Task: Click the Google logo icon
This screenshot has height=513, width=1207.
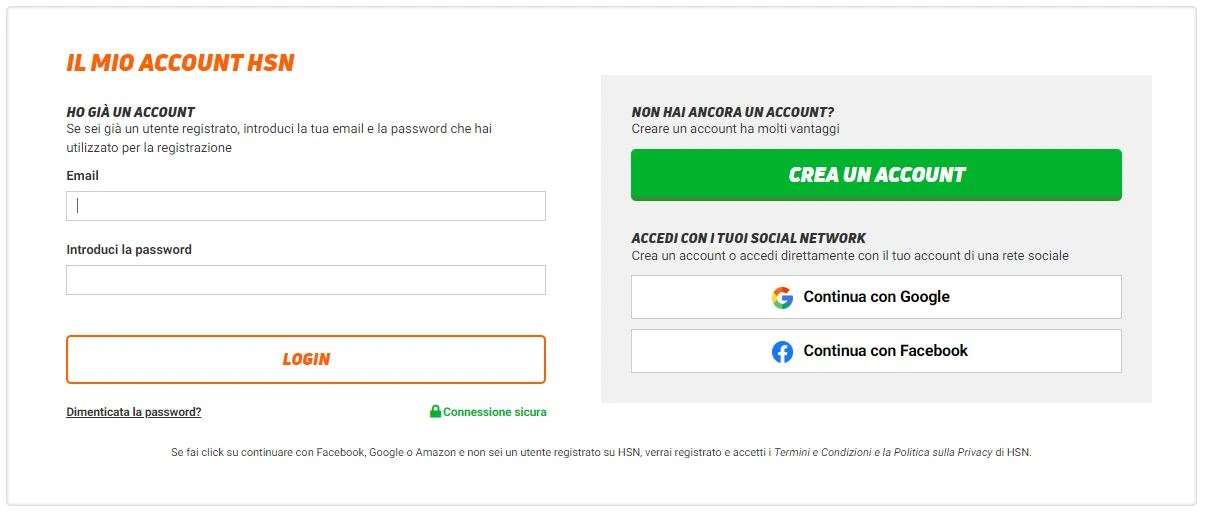Action: pos(782,297)
